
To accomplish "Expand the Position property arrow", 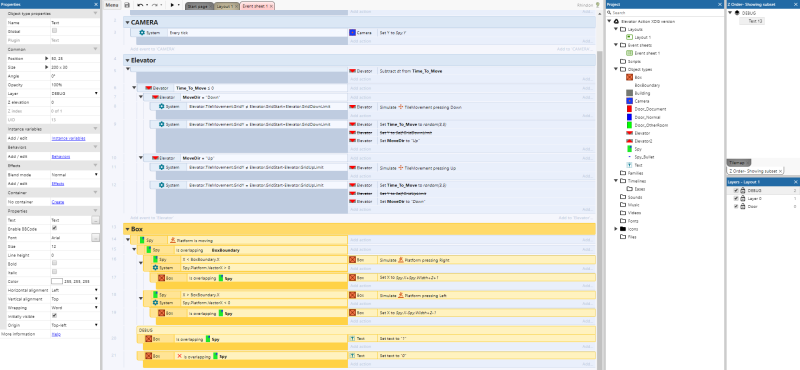I will click(x=47, y=59).
